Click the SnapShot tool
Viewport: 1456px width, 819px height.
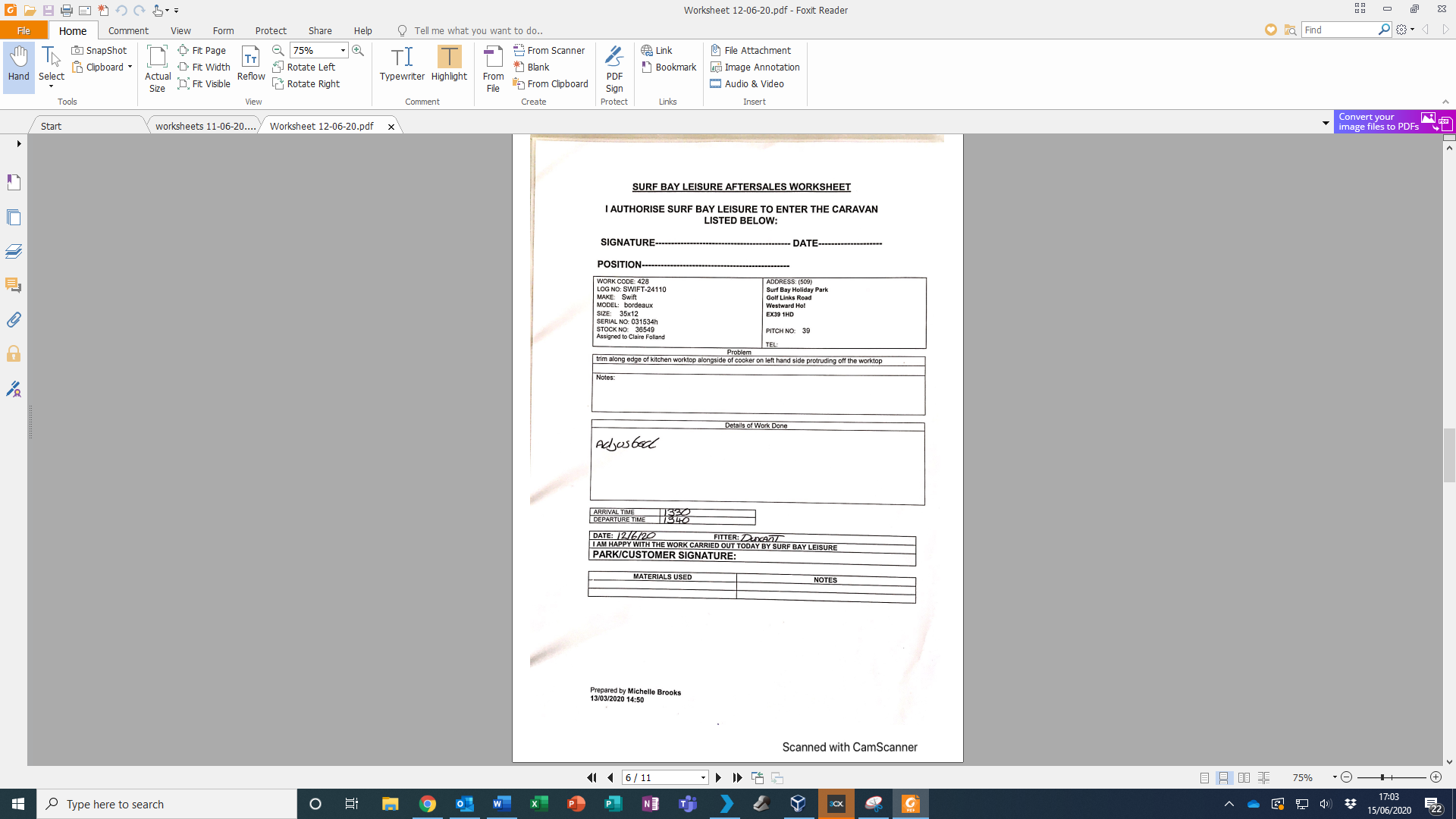click(99, 50)
